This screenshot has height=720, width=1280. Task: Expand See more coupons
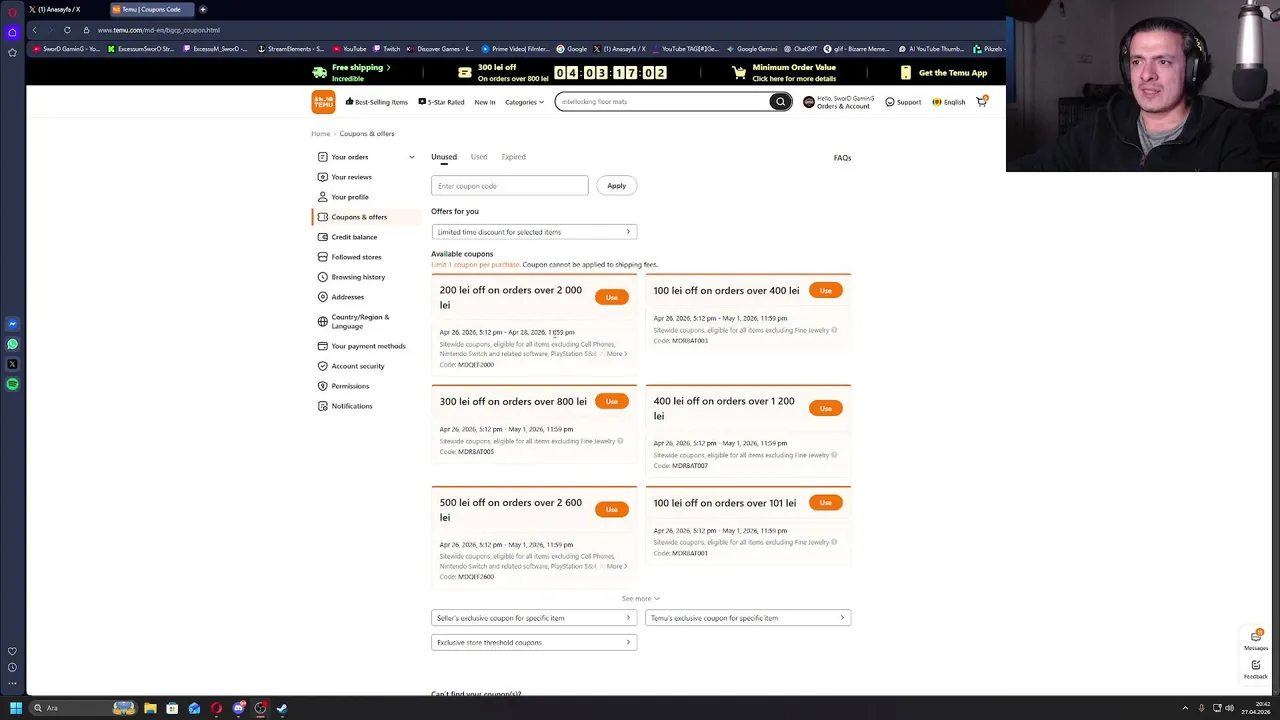tap(640, 598)
